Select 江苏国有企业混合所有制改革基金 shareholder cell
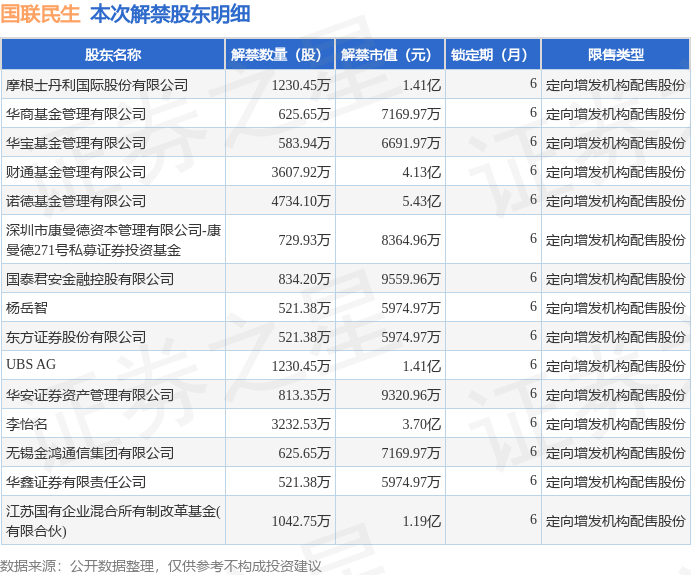691x575 pixels. pyautogui.click(x=113, y=521)
